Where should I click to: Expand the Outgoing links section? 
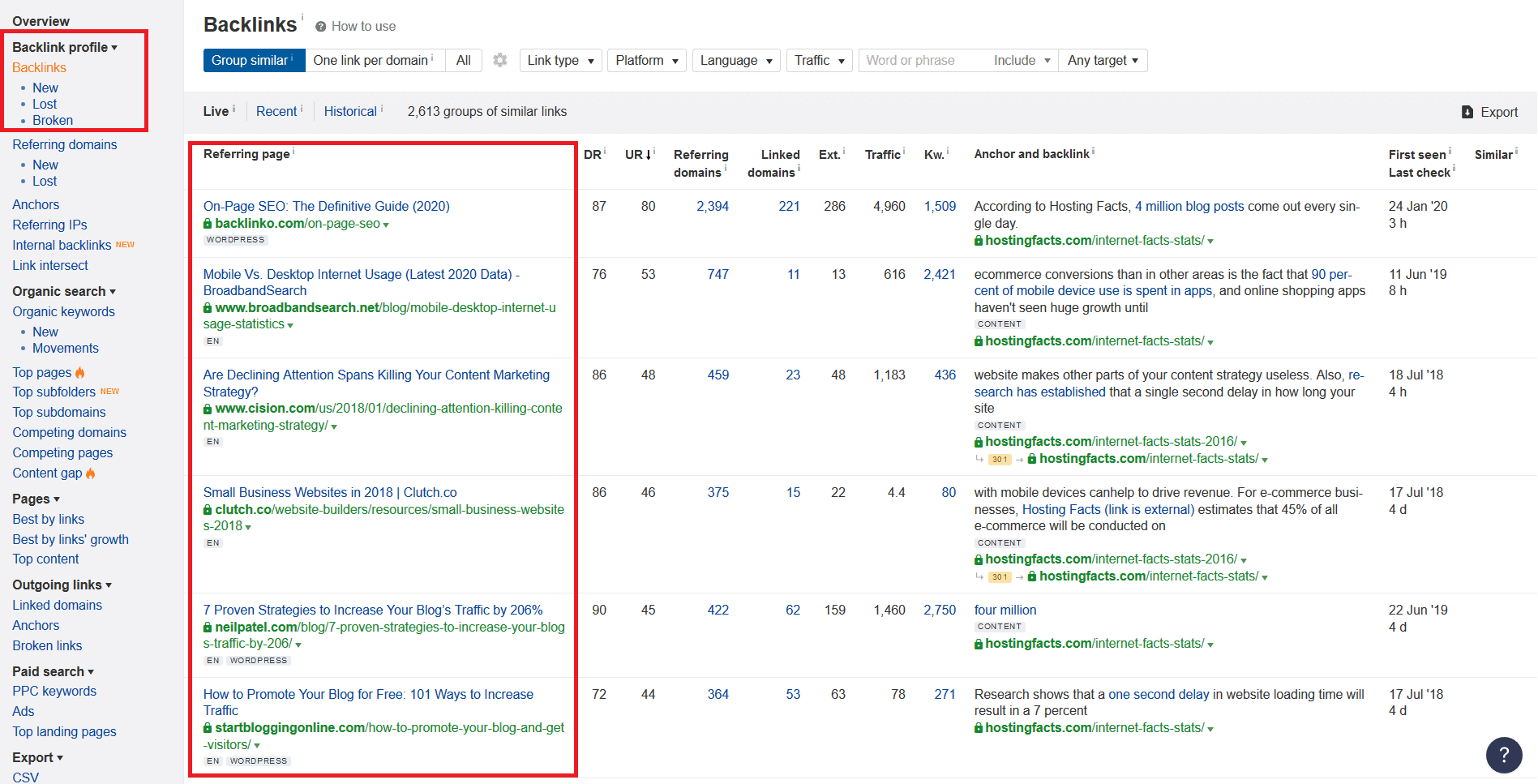coord(62,585)
